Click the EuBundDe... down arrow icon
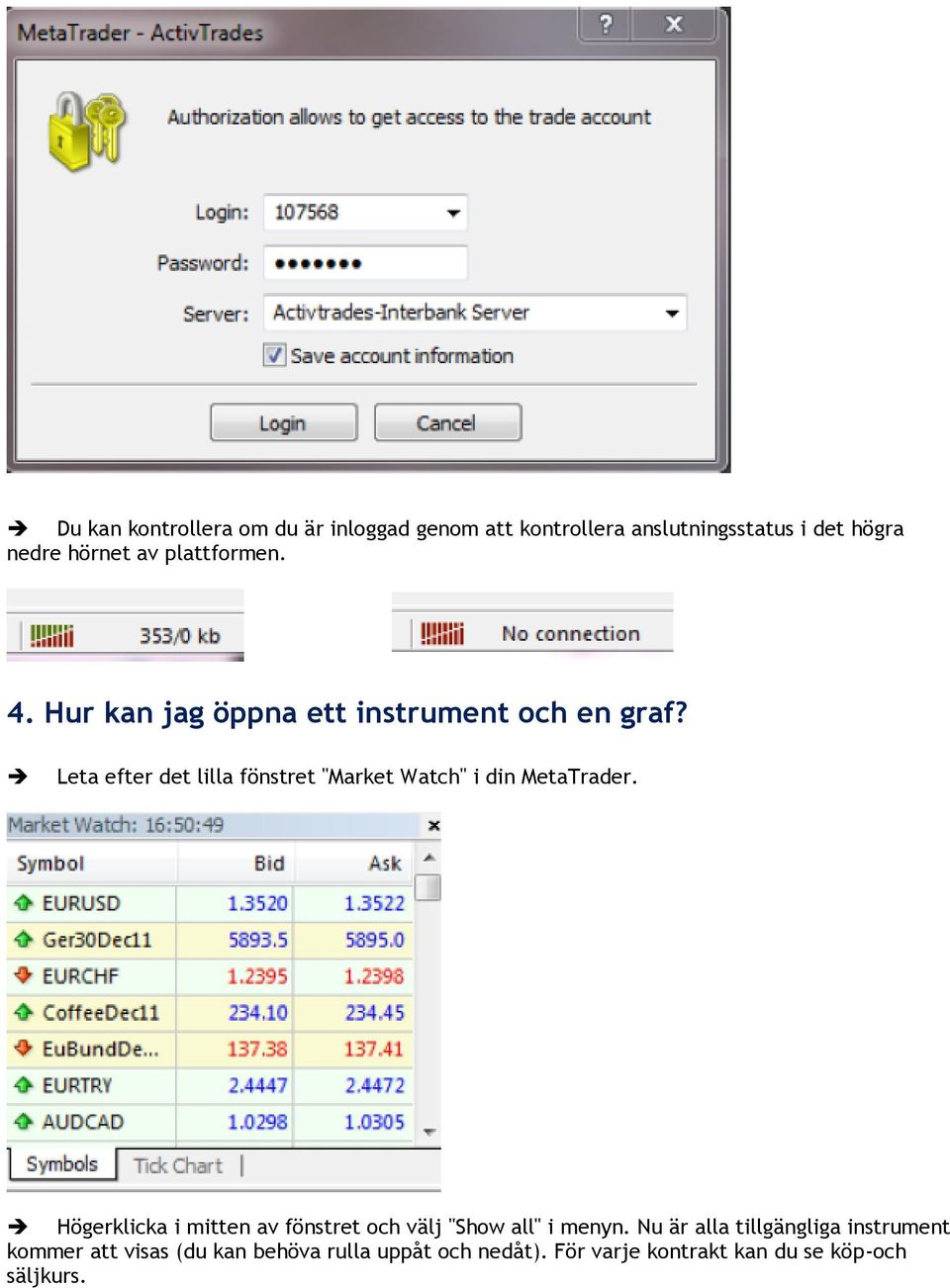Image resolution: width=950 pixels, height=1288 pixels. pyautogui.click(x=24, y=1049)
